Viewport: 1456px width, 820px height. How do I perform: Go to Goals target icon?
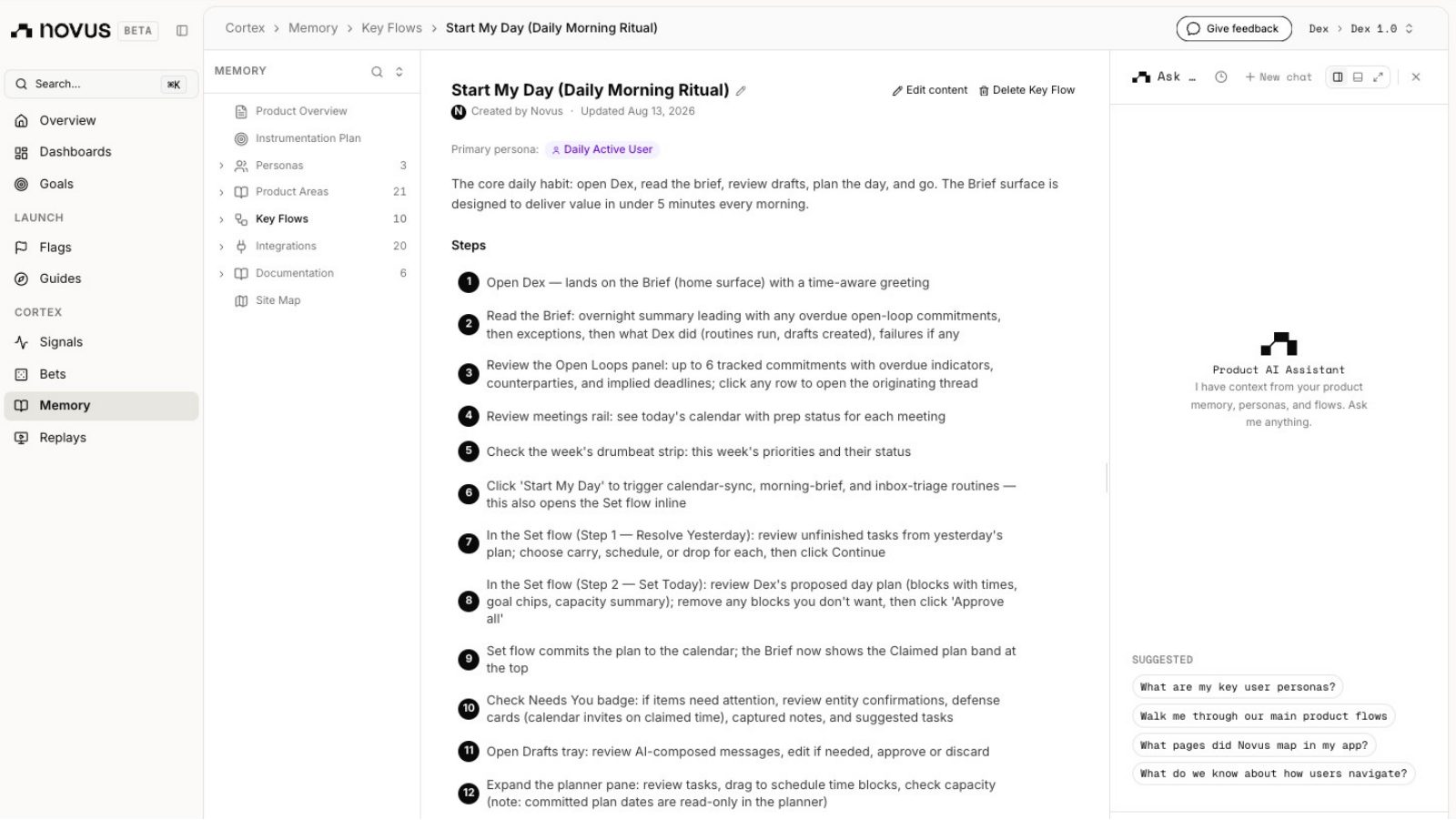22,184
